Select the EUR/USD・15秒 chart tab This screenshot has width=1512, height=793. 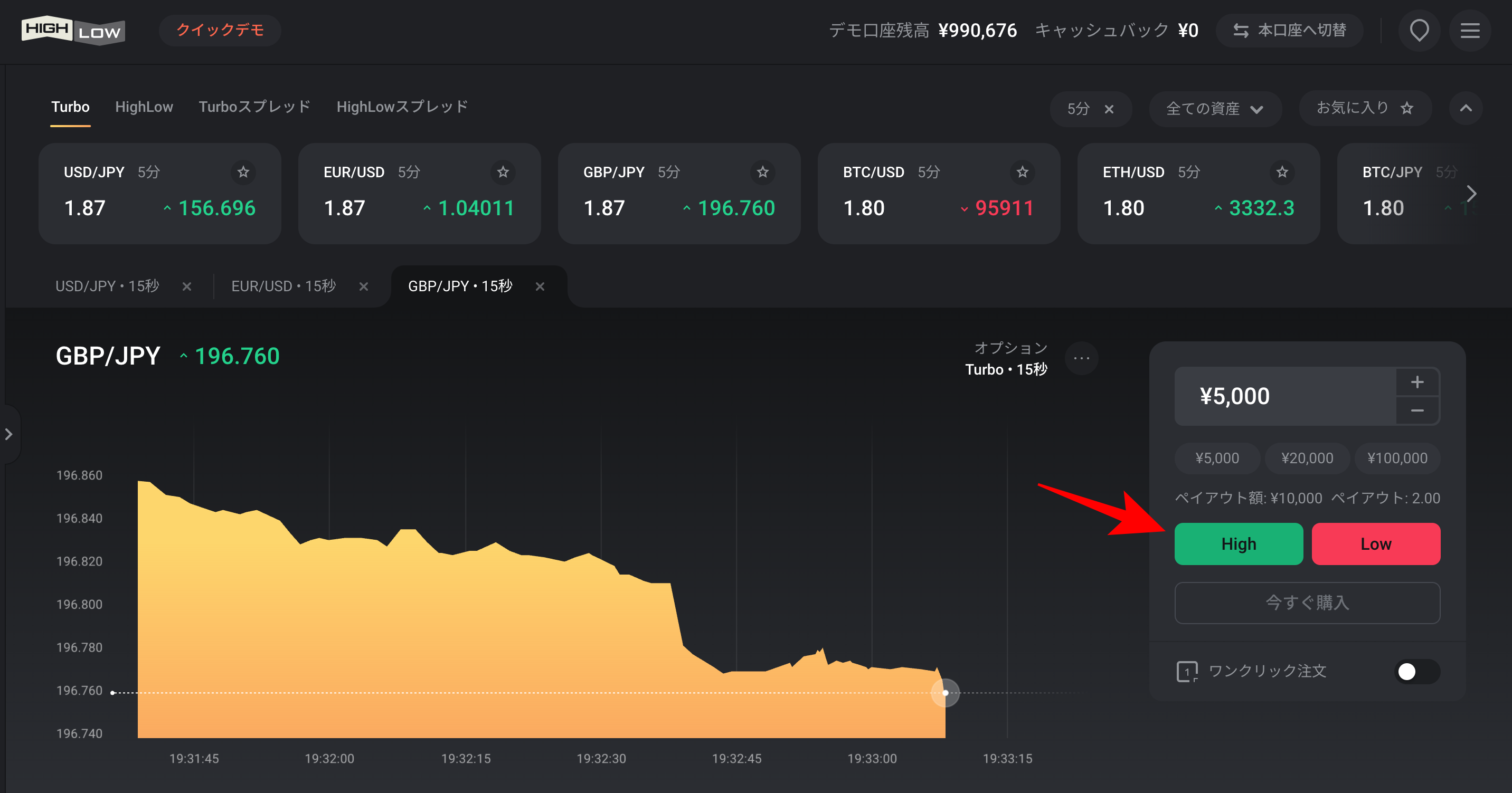(283, 286)
